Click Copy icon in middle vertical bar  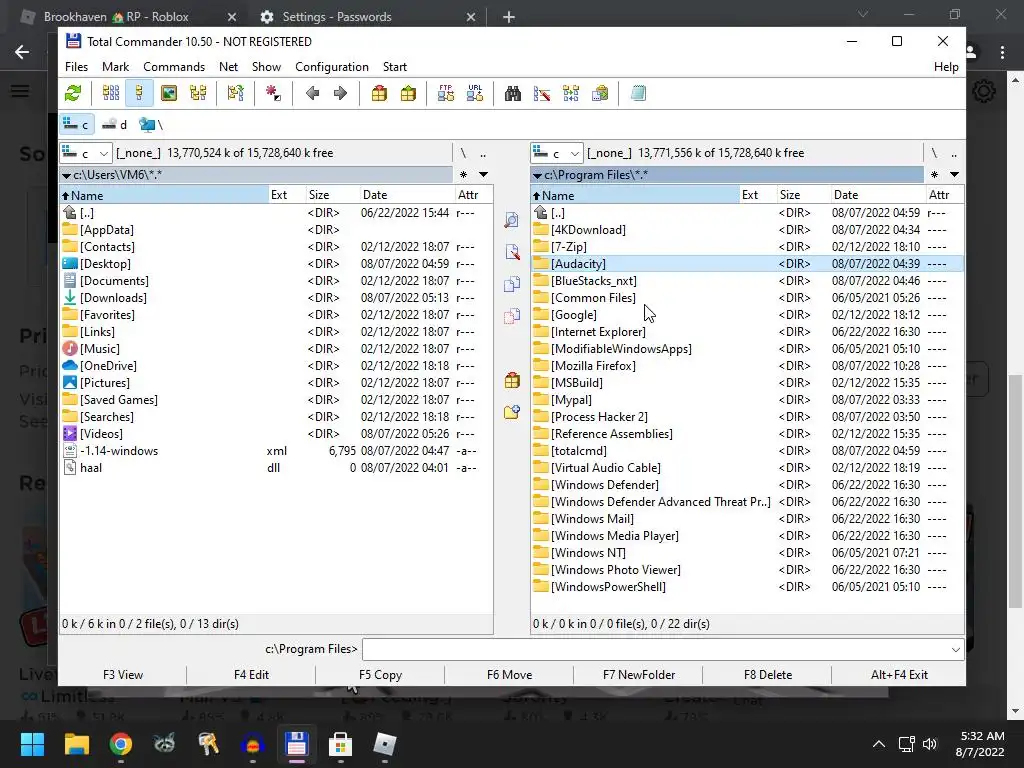(x=511, y=284)
